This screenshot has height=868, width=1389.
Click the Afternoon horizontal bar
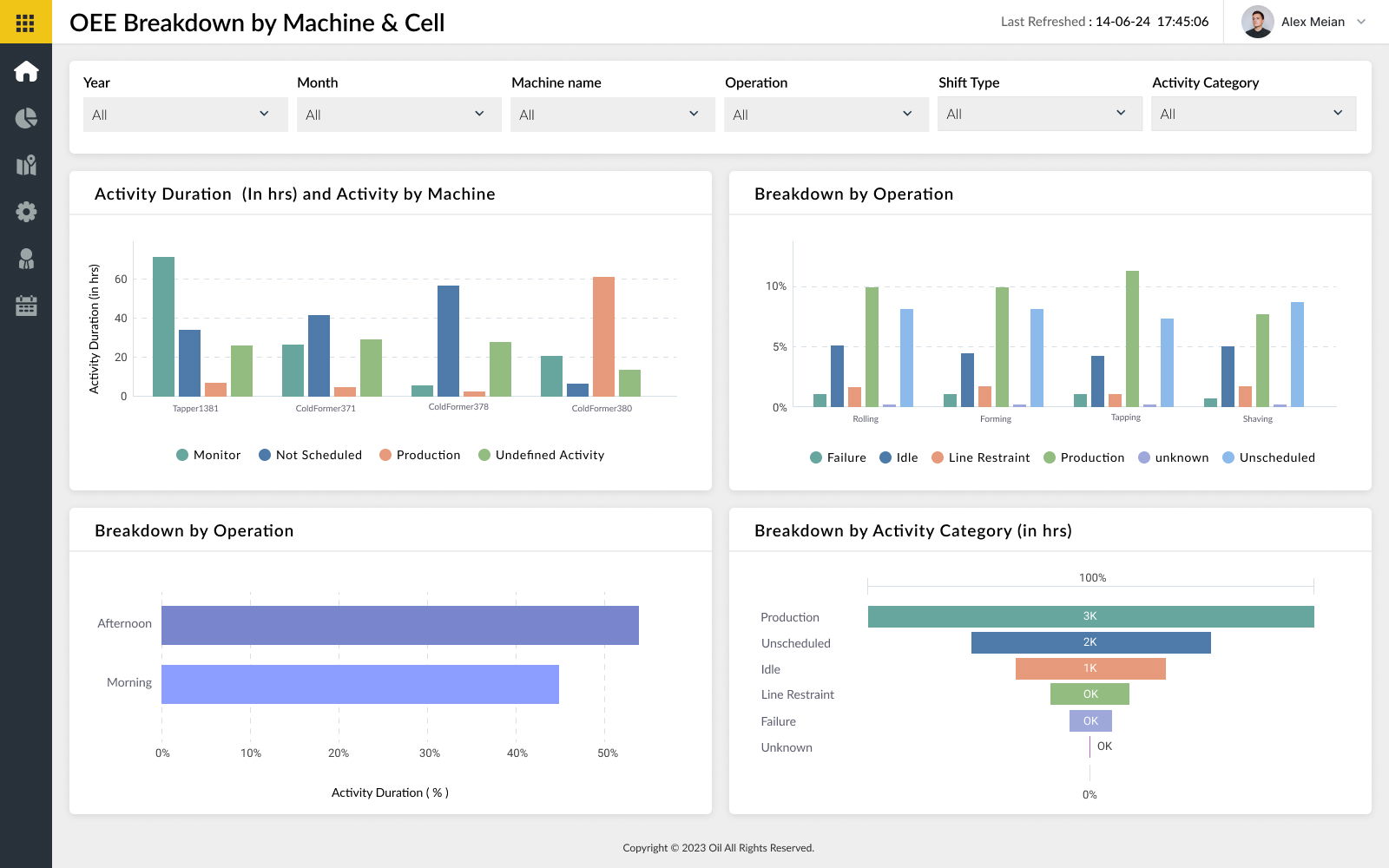[x=399, y=625]
